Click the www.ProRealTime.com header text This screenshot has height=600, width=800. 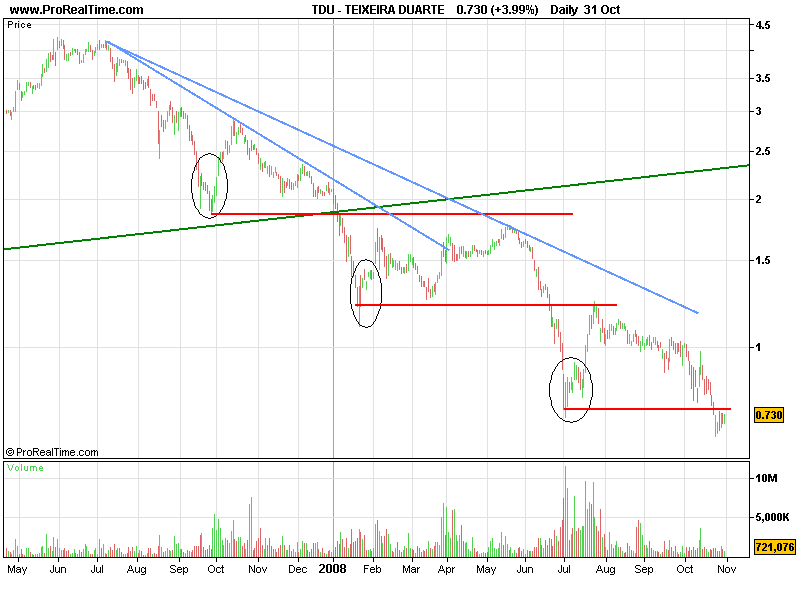pos(77,10)
